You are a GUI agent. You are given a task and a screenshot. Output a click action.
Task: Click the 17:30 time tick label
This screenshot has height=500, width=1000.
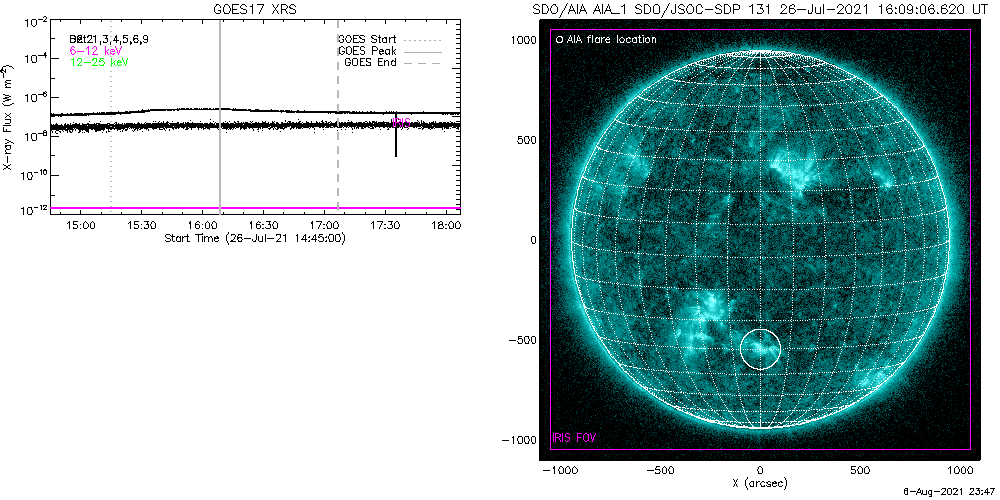[386, 226]
